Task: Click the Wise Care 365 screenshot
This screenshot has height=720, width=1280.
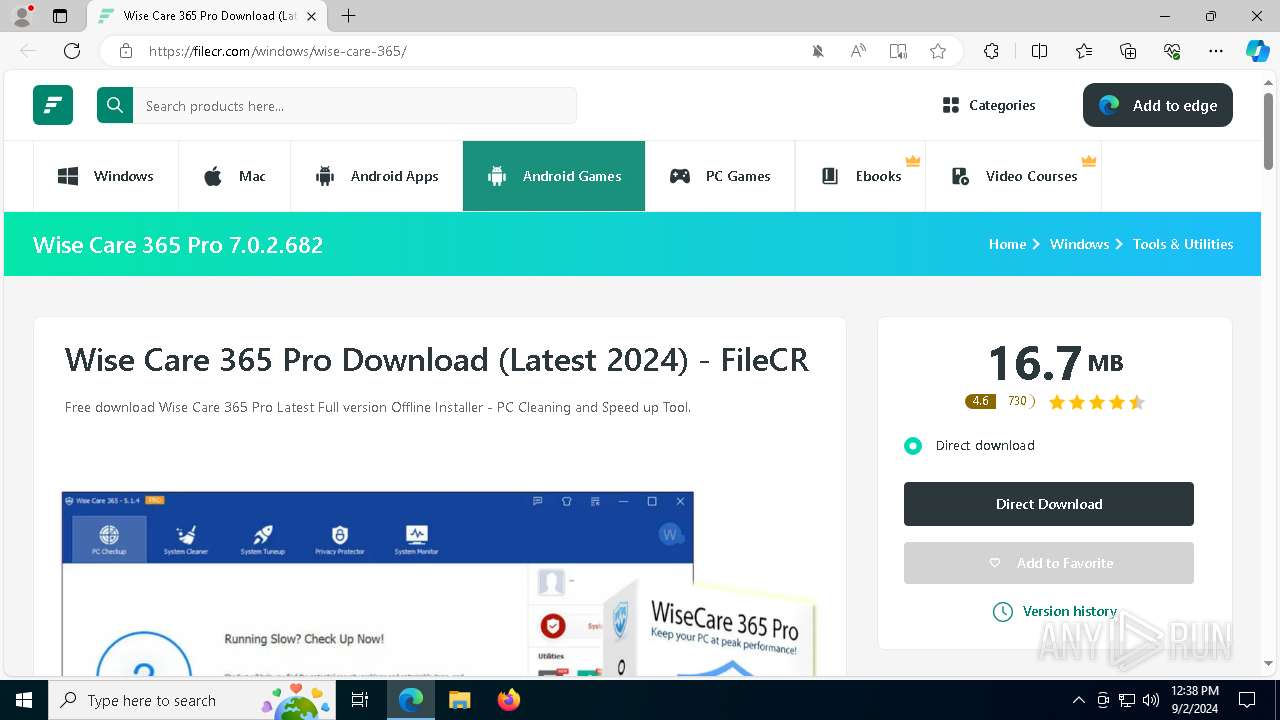Action: click(x=440, y=583)
